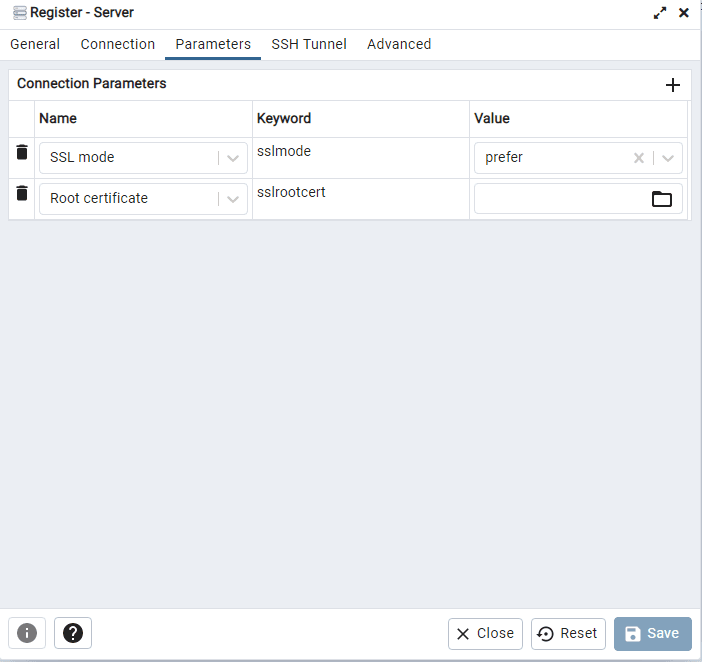Viewport: 702px width, 662px height.
Task: Close dialog with the title bar X
Action: 684,13
